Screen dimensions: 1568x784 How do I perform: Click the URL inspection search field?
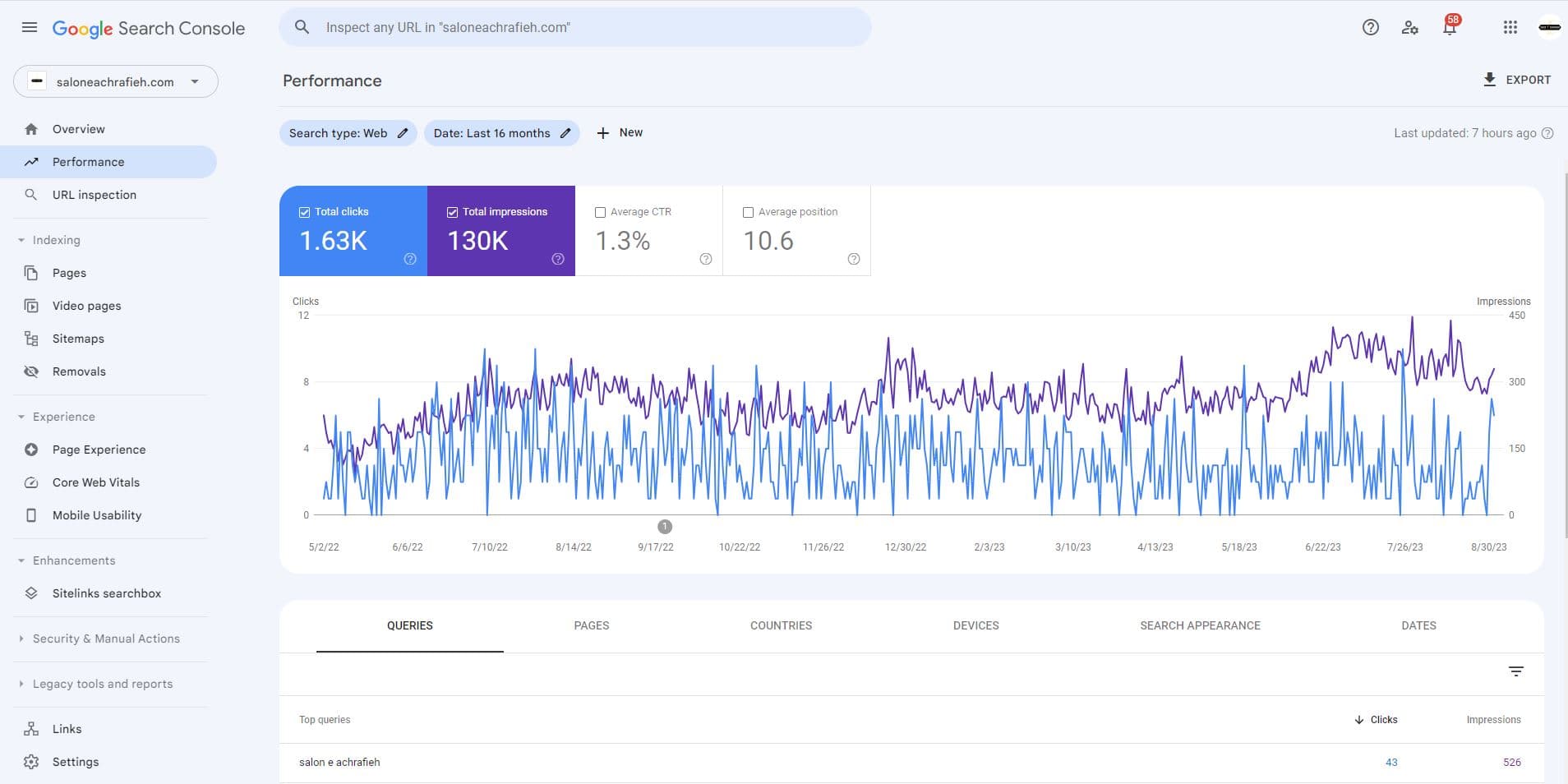point(575,27)
